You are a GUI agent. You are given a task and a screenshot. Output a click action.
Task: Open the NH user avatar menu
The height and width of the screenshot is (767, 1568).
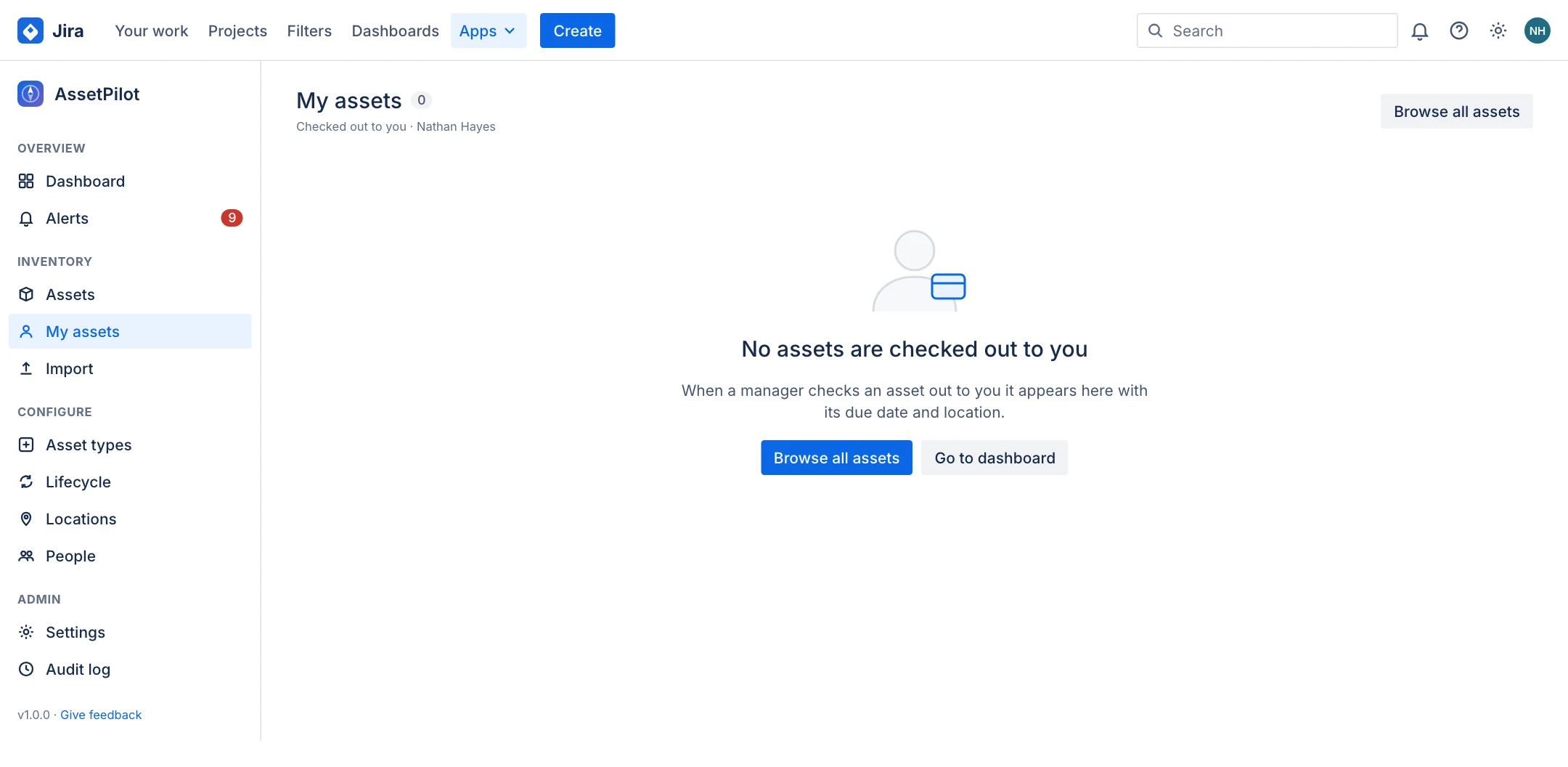1538,31
